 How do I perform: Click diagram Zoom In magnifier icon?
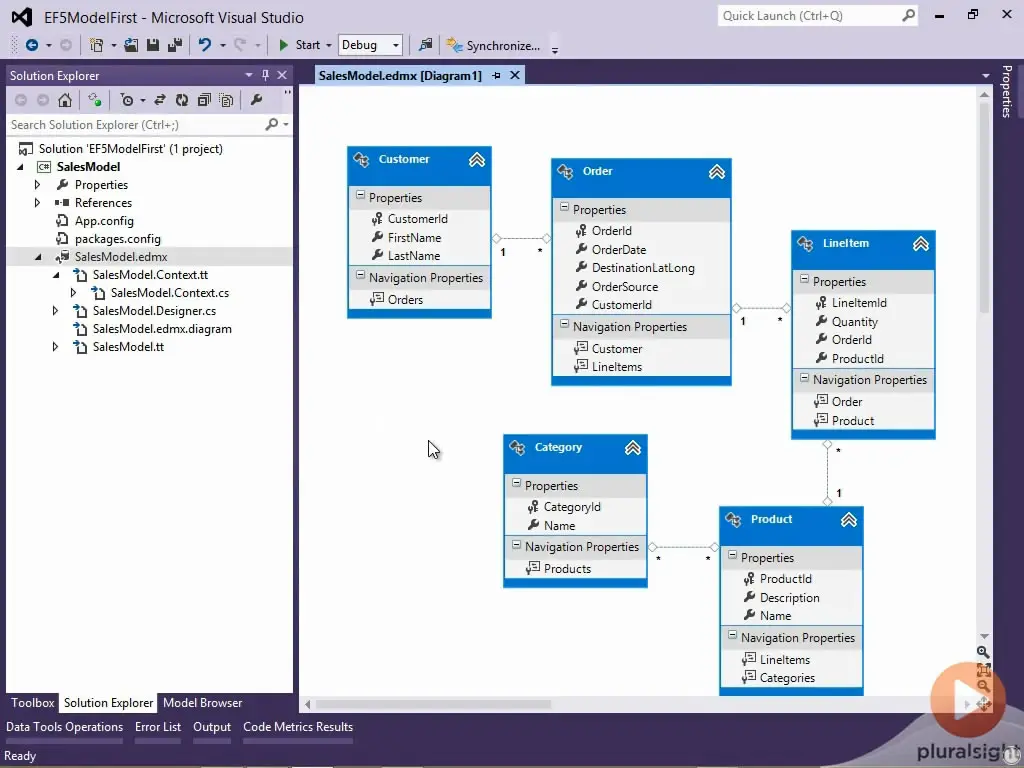pos(983,652)
